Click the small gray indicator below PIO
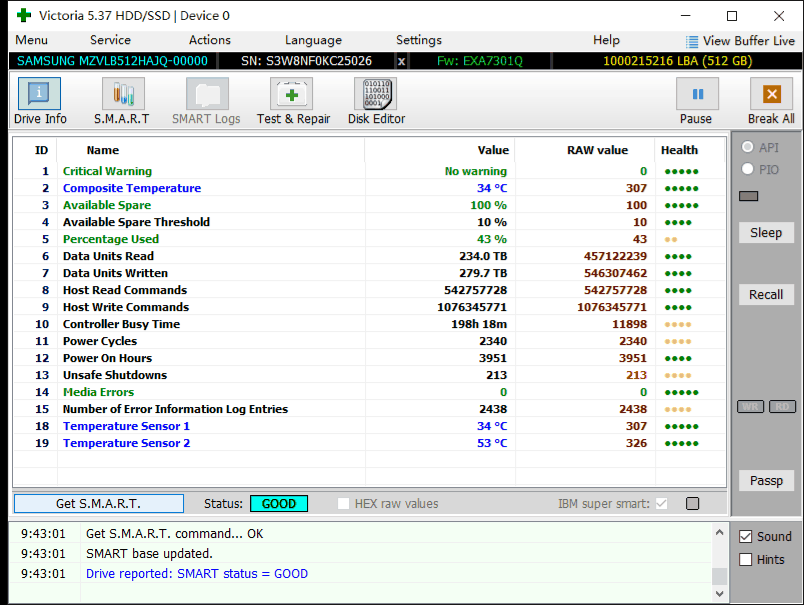 point(749,196)
